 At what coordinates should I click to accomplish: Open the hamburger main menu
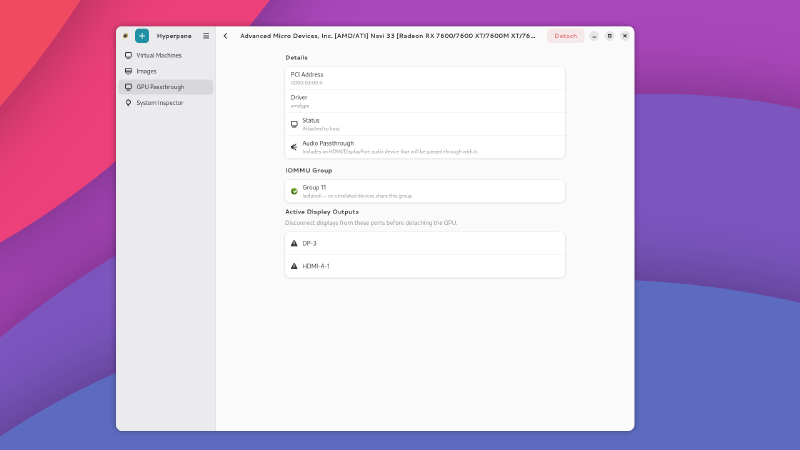[x=206, y=35]
